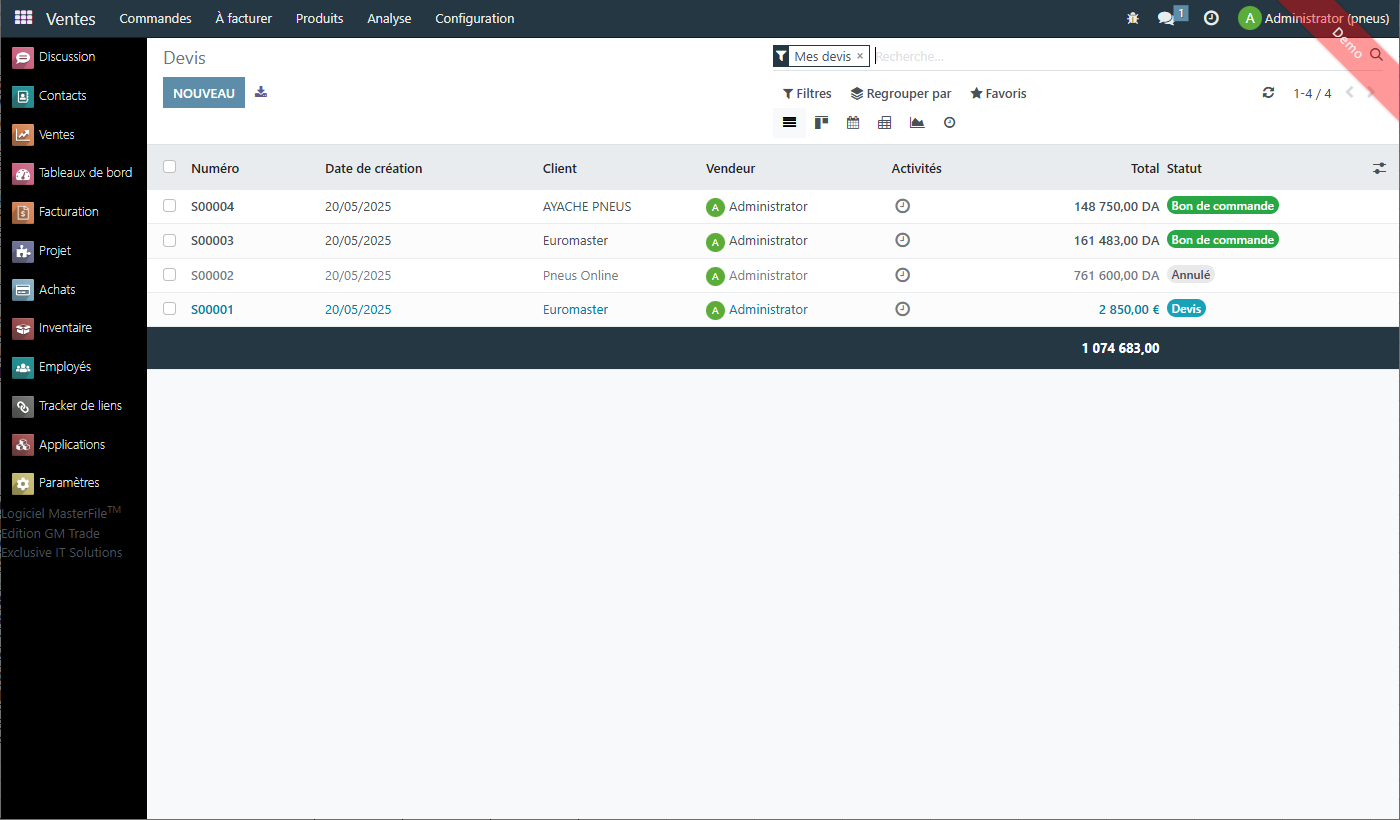Switch to list view
Screen dimensions: 1400x820
[x=789, y=123]
